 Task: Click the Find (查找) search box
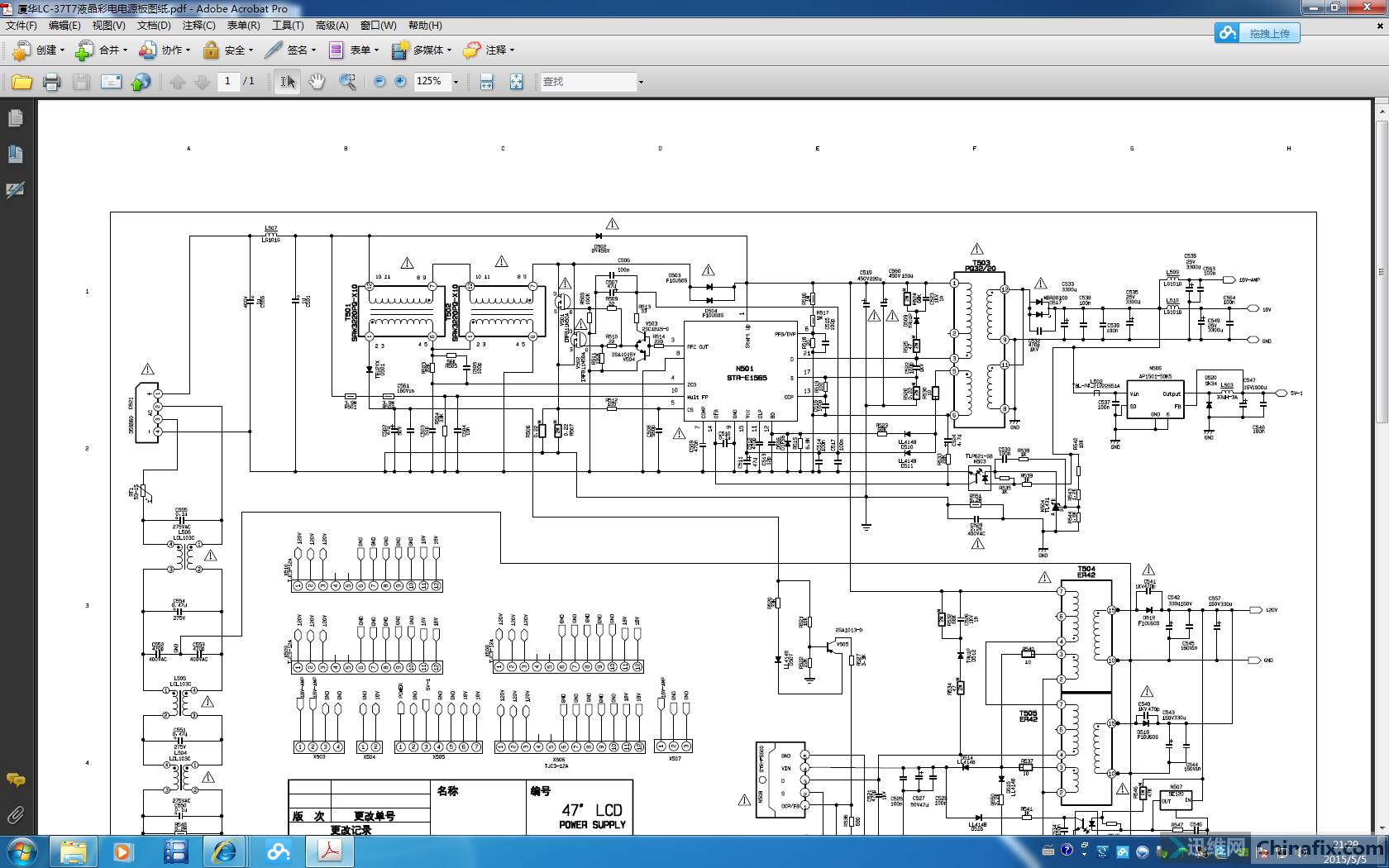click(589, 82)
